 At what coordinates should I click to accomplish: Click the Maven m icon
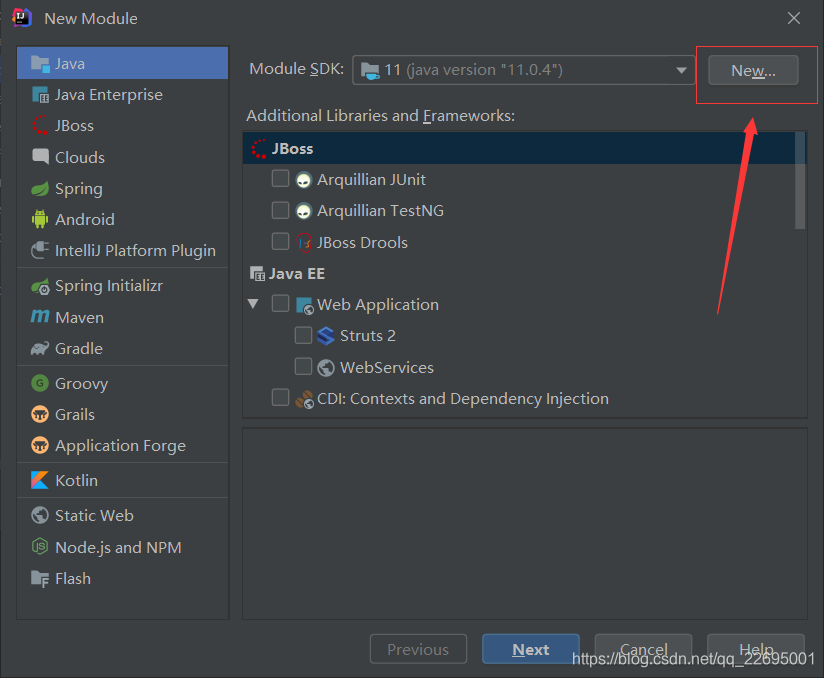coord(40,316)
